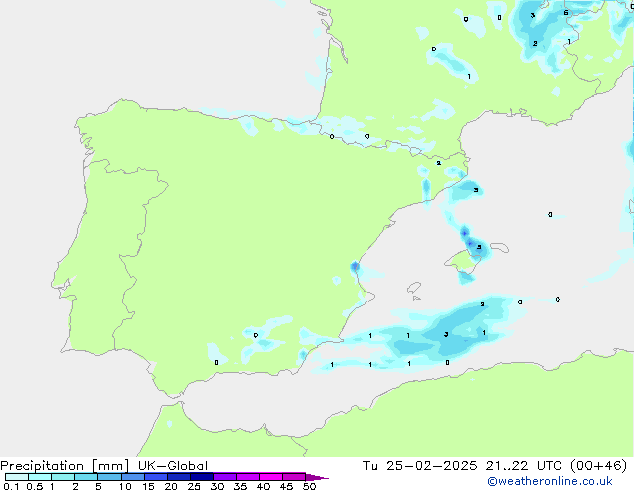Pick the 45–50 mm legend color swatch

pyautogui.click(x=294, y=477)
